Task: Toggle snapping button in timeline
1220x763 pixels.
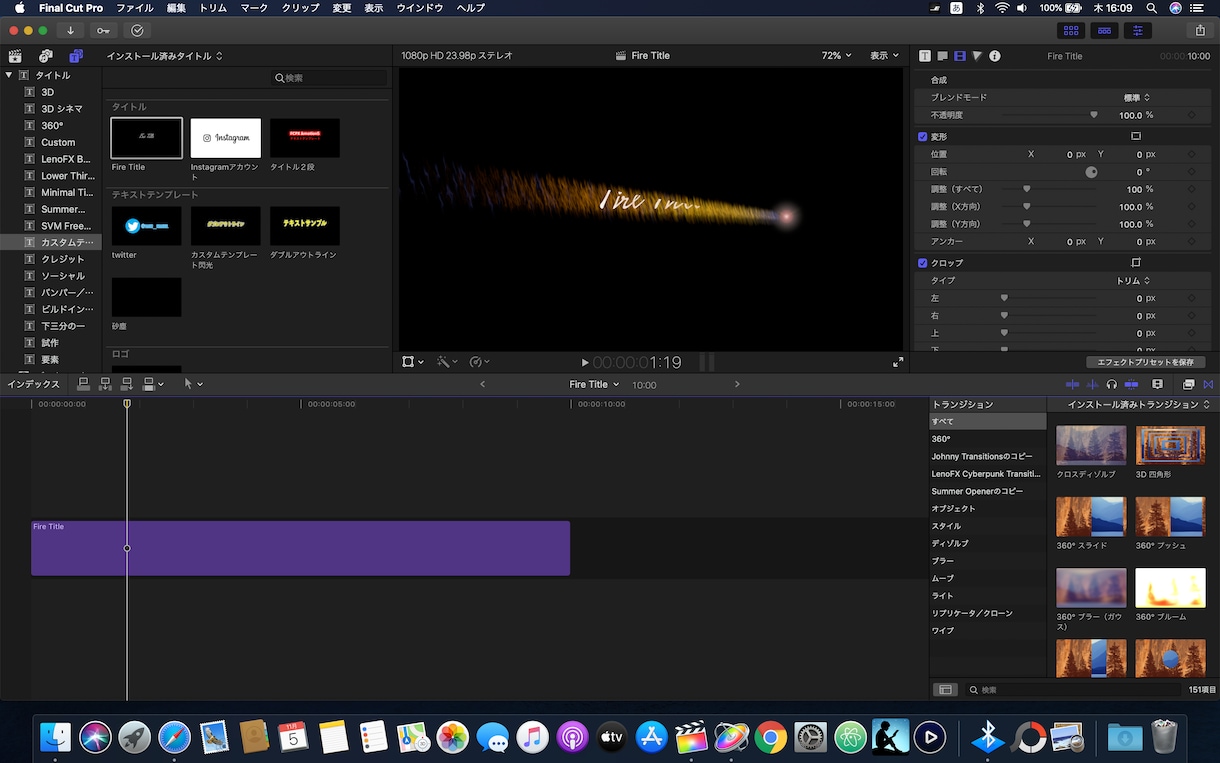Action: click(1131, 384)
